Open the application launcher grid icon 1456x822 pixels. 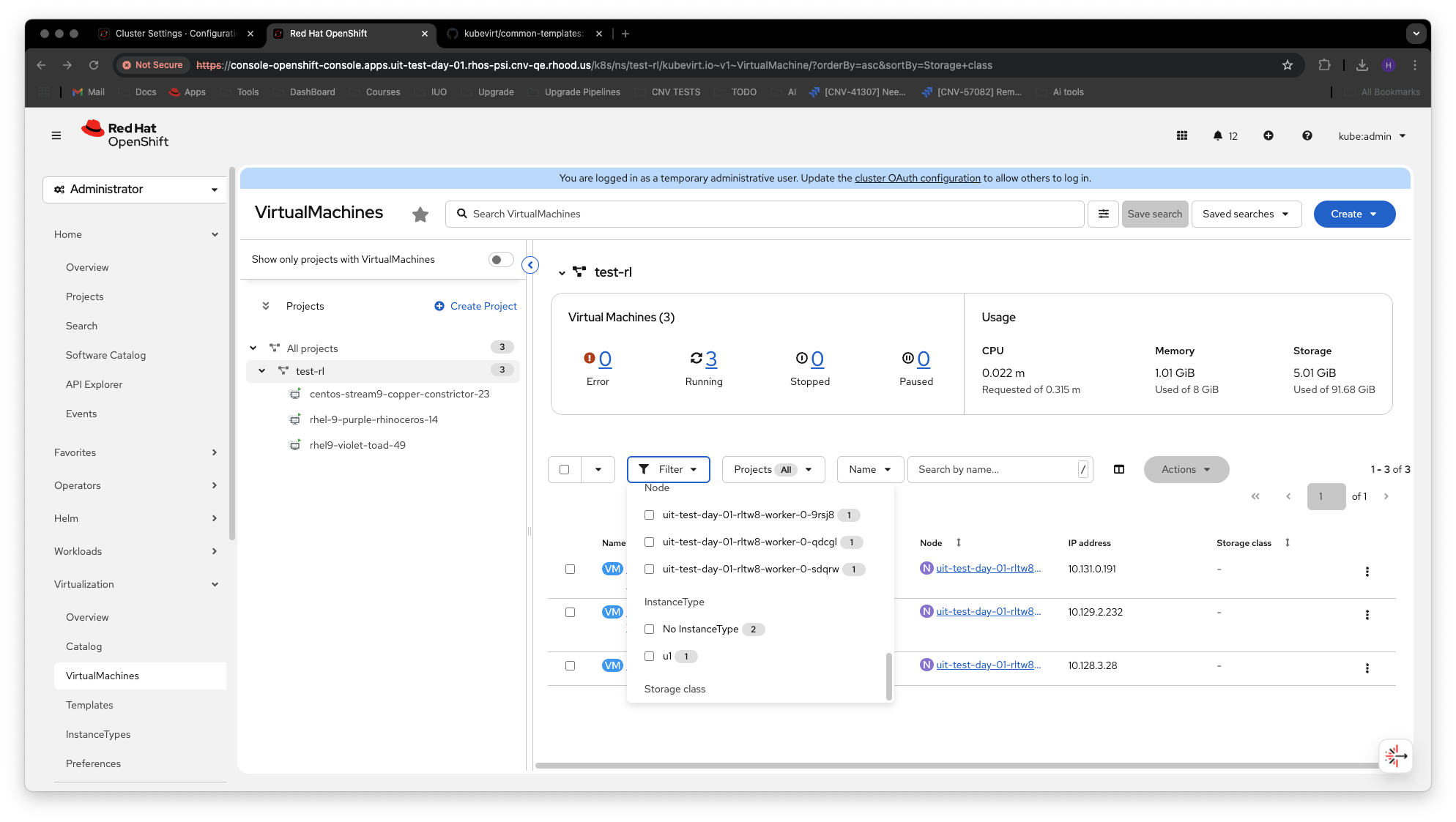click(x=1181, y=136)
